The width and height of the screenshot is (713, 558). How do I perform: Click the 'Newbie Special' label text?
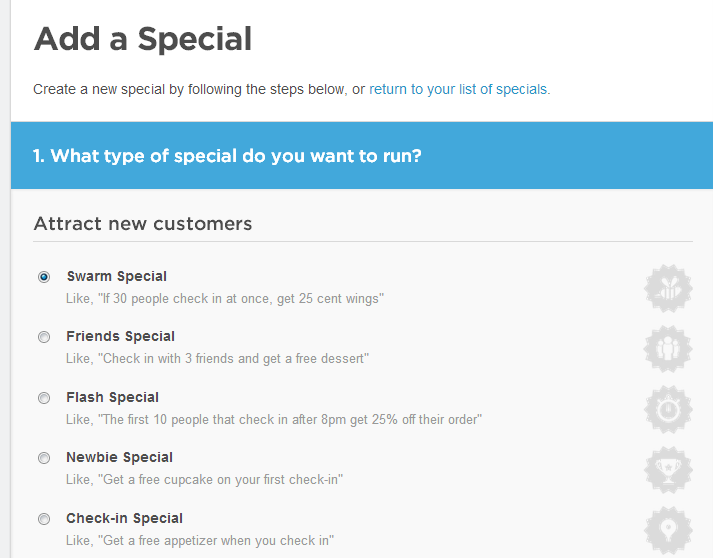tap(119, 457)
